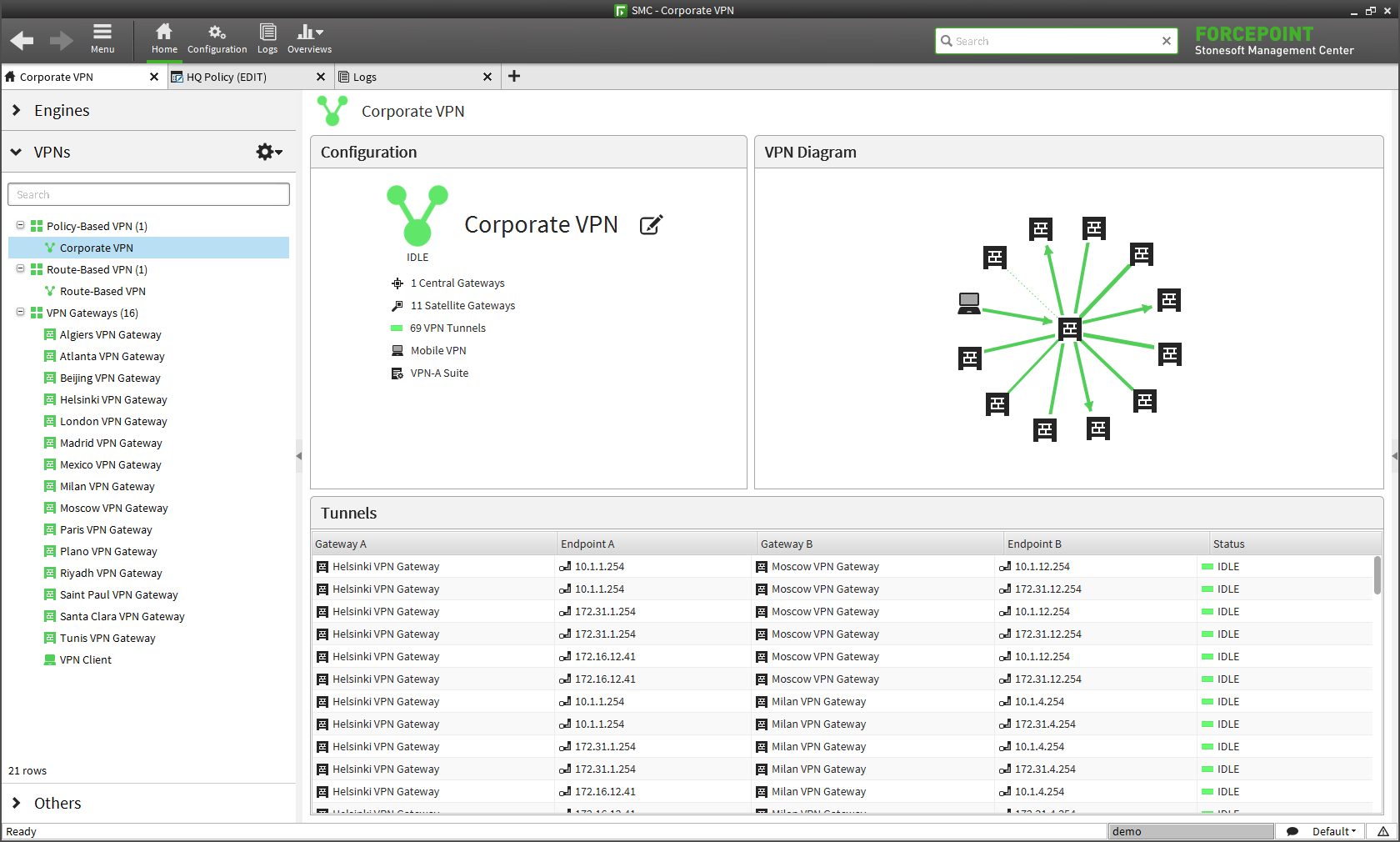Click the warning triangle status icon

click(x=1382, y=831)
